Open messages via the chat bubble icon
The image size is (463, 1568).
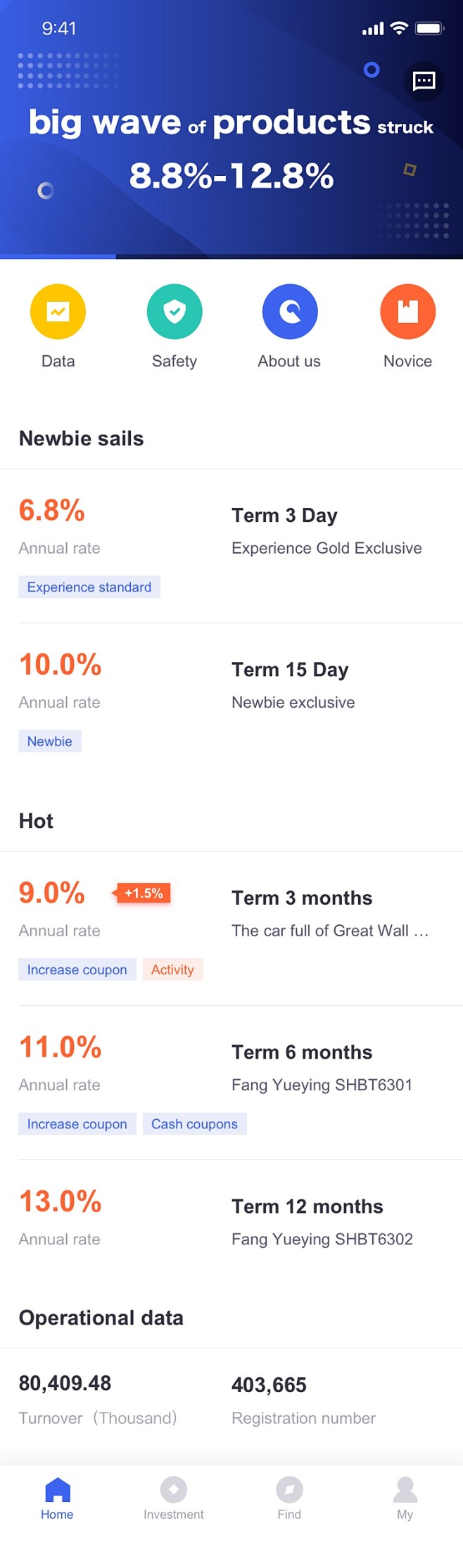click(424, 81)
